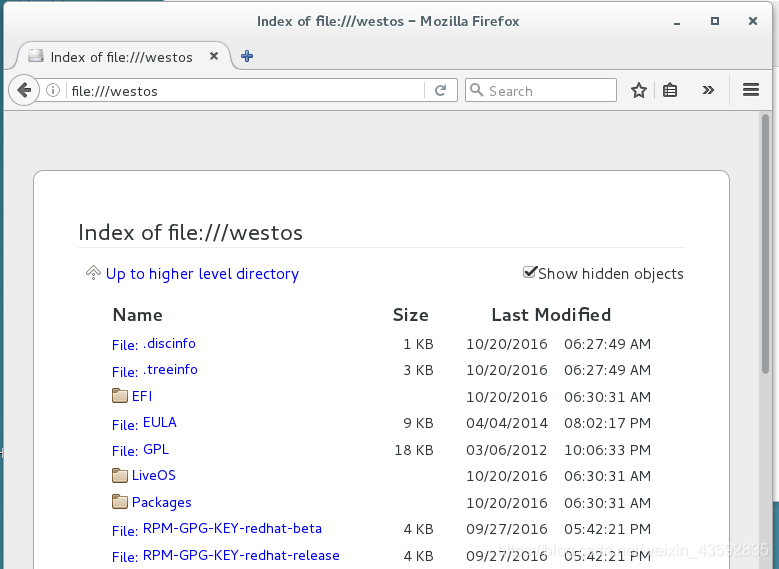Open the EFI folder link
This screenshot has width=779, height=569.
pos(142,396)
